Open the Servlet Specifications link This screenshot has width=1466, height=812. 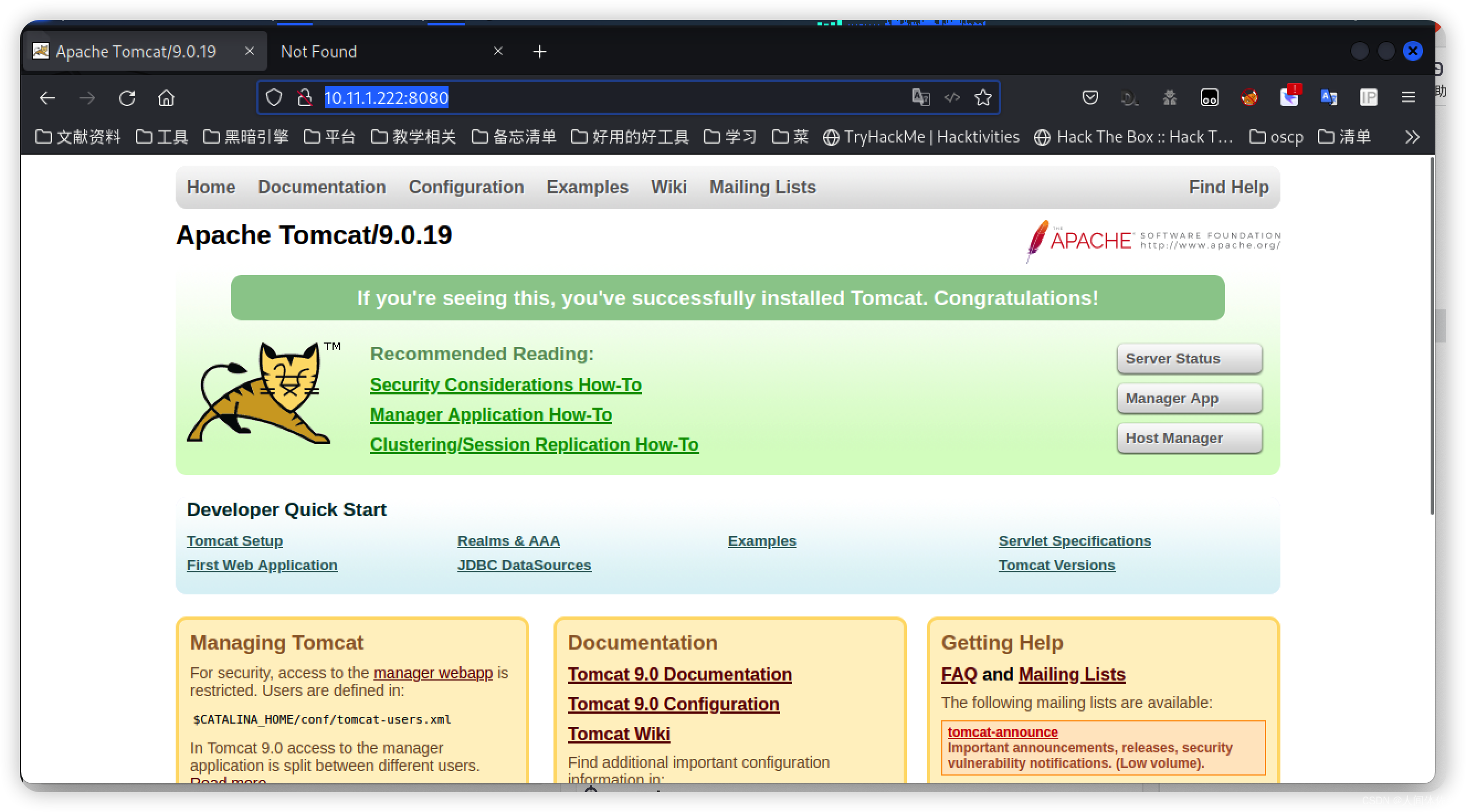click(1074, 541)
